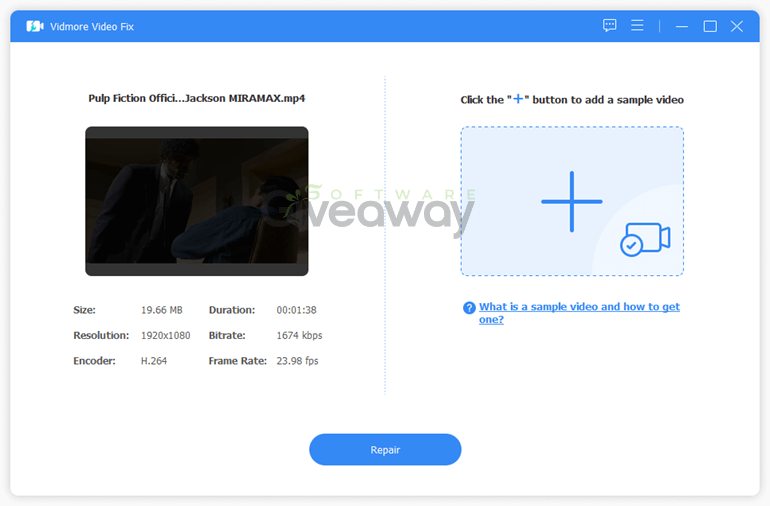Image resolution: width=770 pixels, height=506 pixels.
Task: Click the 'Bitrate:' label
Action: tap(227, 336)
